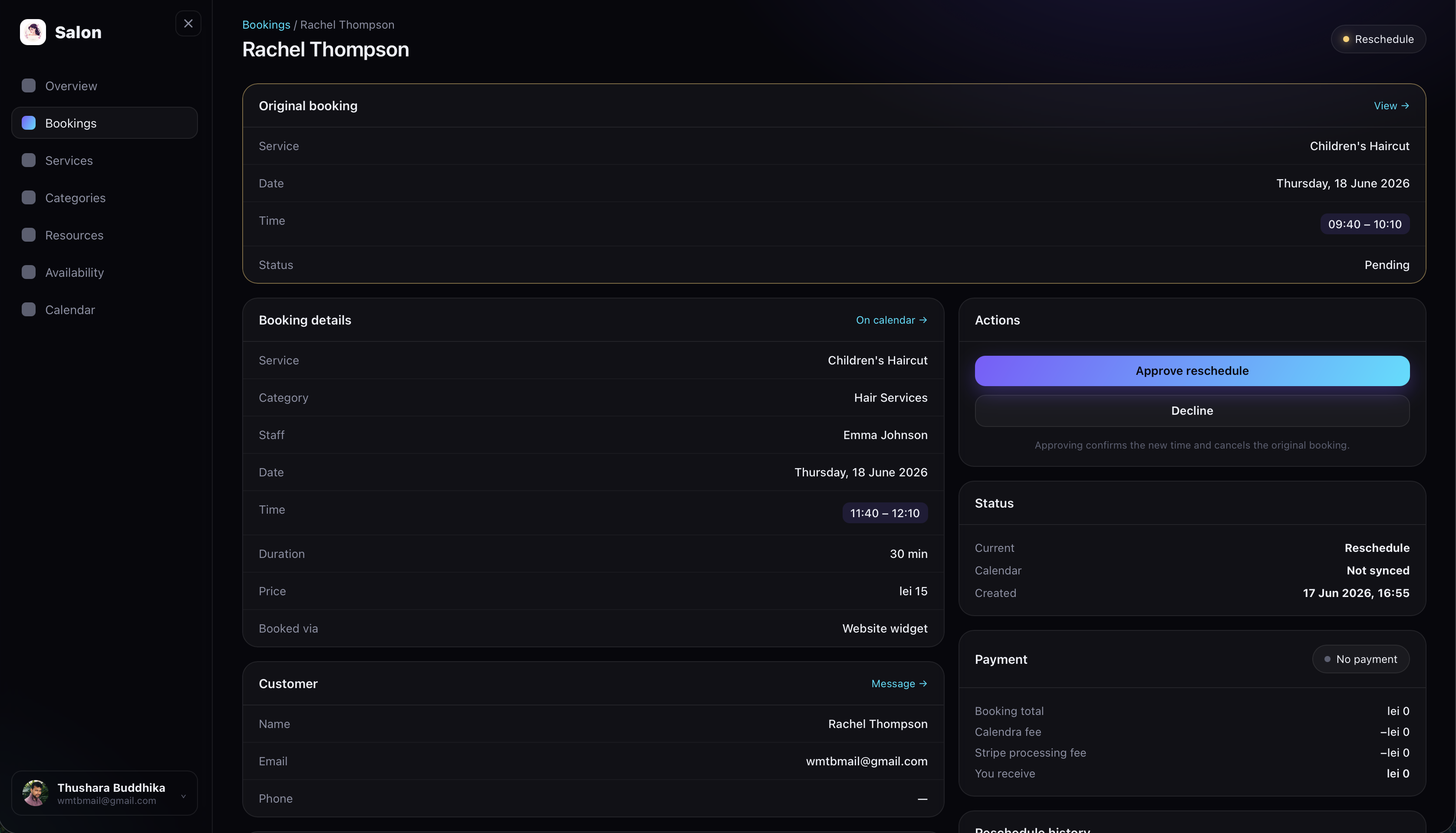Viewport: 1456px width, 833px height.
Task: Navigate to Resources
Action: (104, 235)
